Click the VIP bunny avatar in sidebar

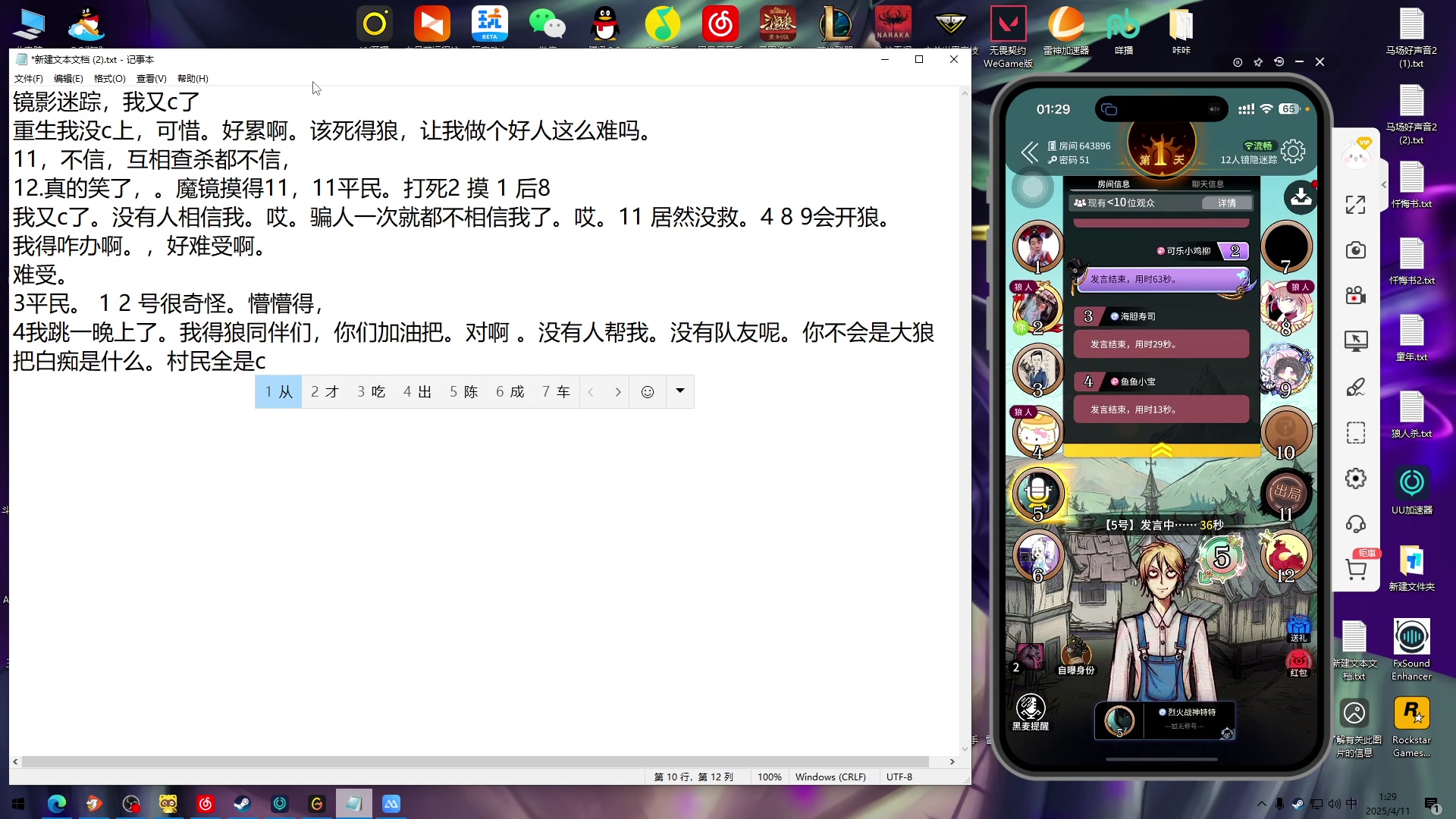coord(1356,154)
